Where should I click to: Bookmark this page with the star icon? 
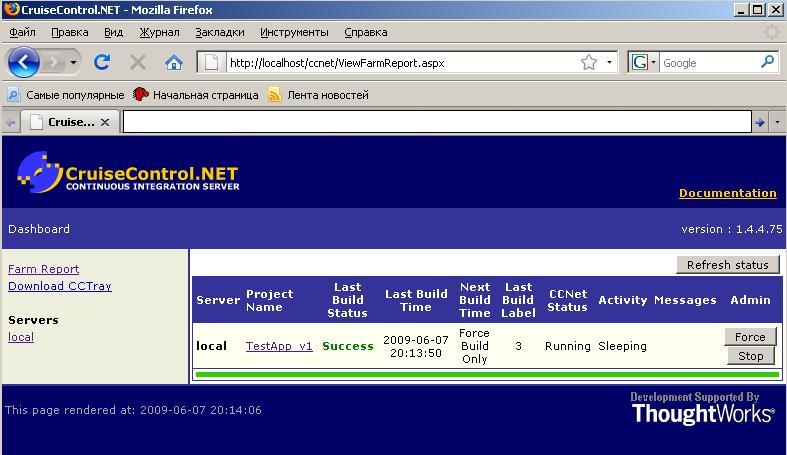pyautogui.click(x=589, y=63)
